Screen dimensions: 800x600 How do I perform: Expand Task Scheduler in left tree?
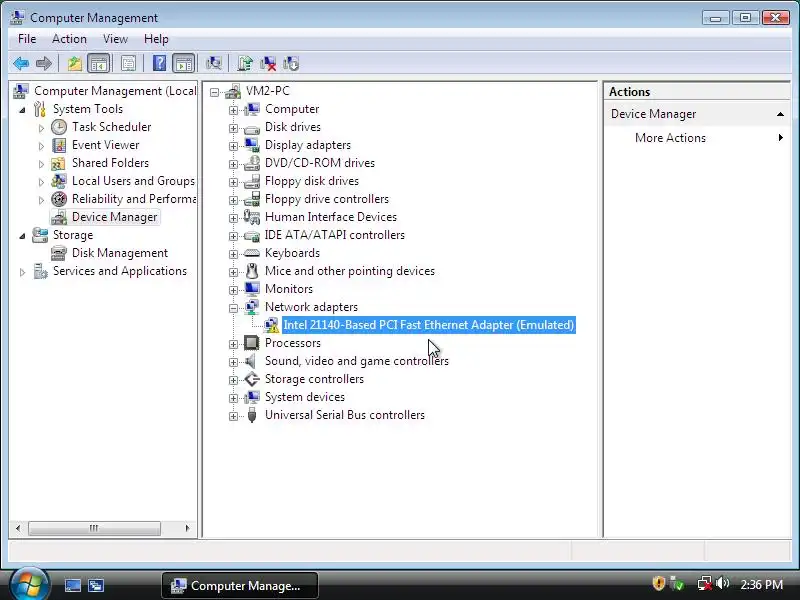(41, 128)
